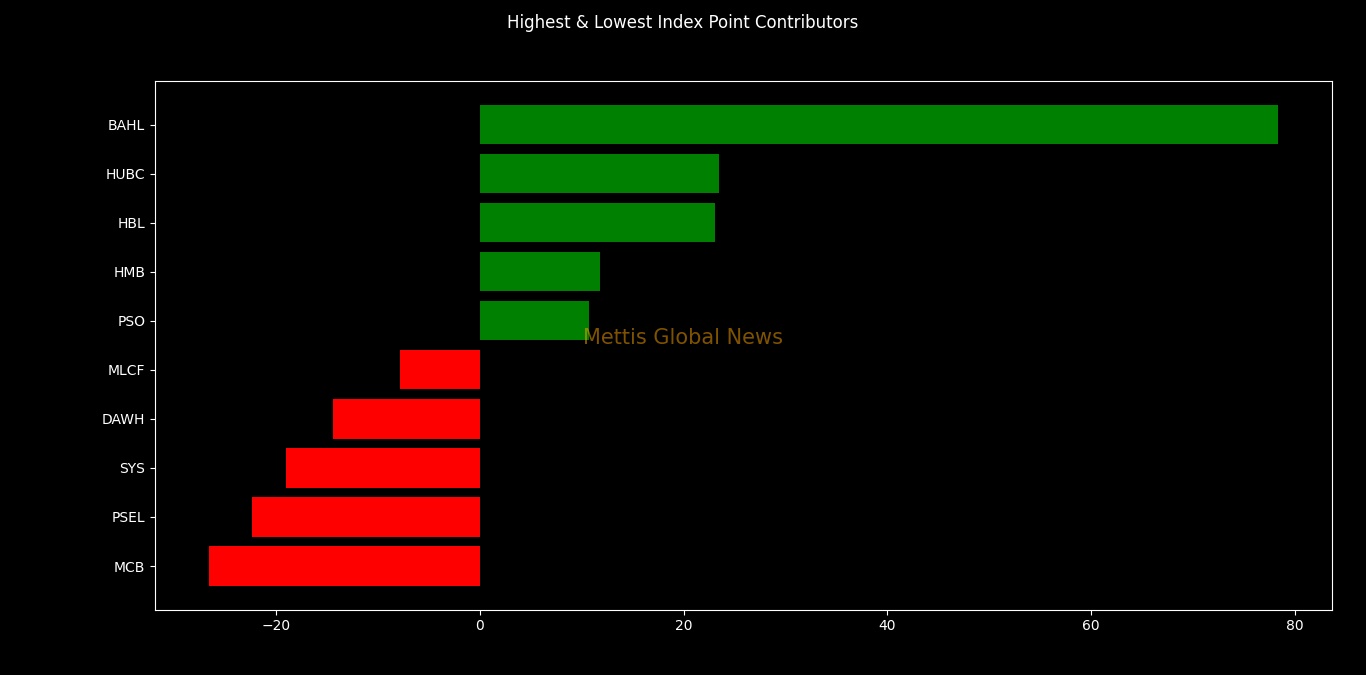Click the '−20' x-axis tick label
This screenshot has width=1366, height=675.
coord(276,626)
